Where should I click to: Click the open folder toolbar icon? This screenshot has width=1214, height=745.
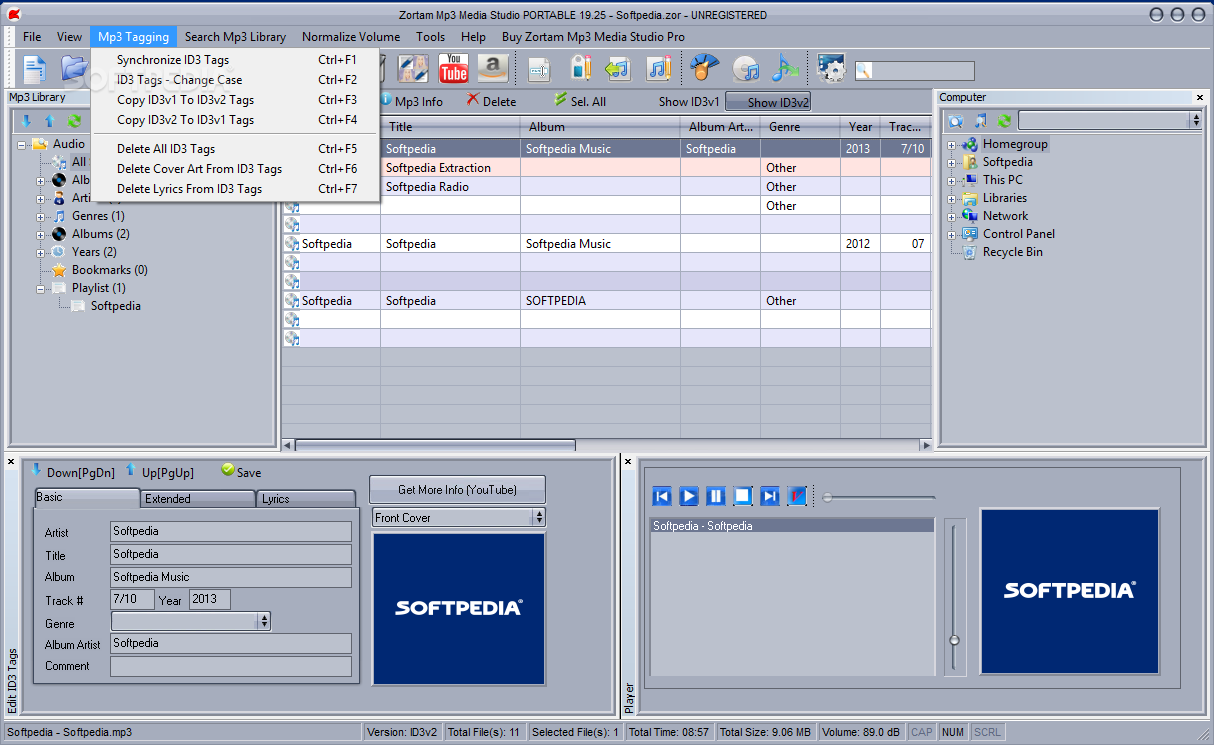click(74, 68)
